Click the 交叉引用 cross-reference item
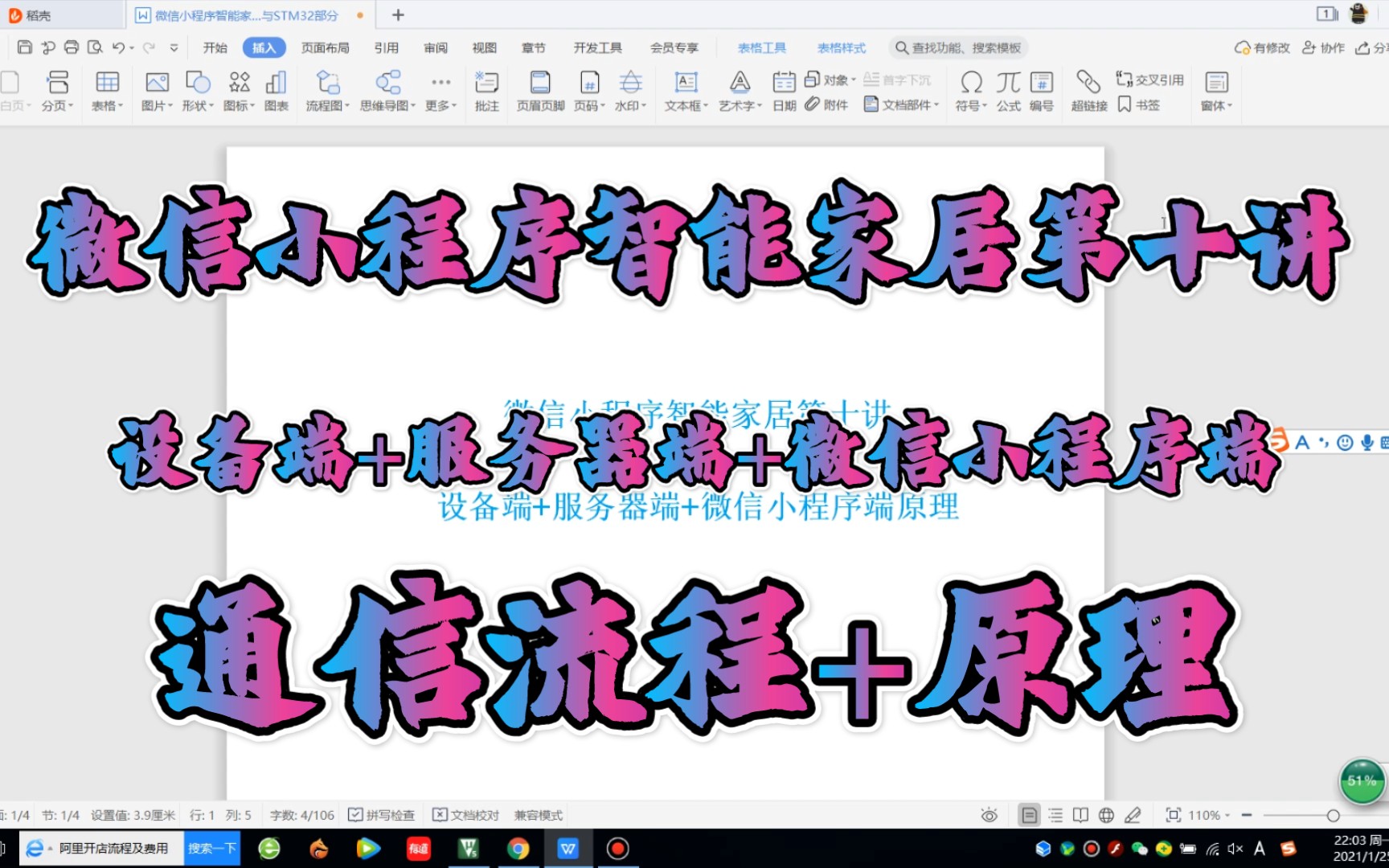Image resolution: width=1389 pixels, height=868 pixels. click(x=1150, y=80)
